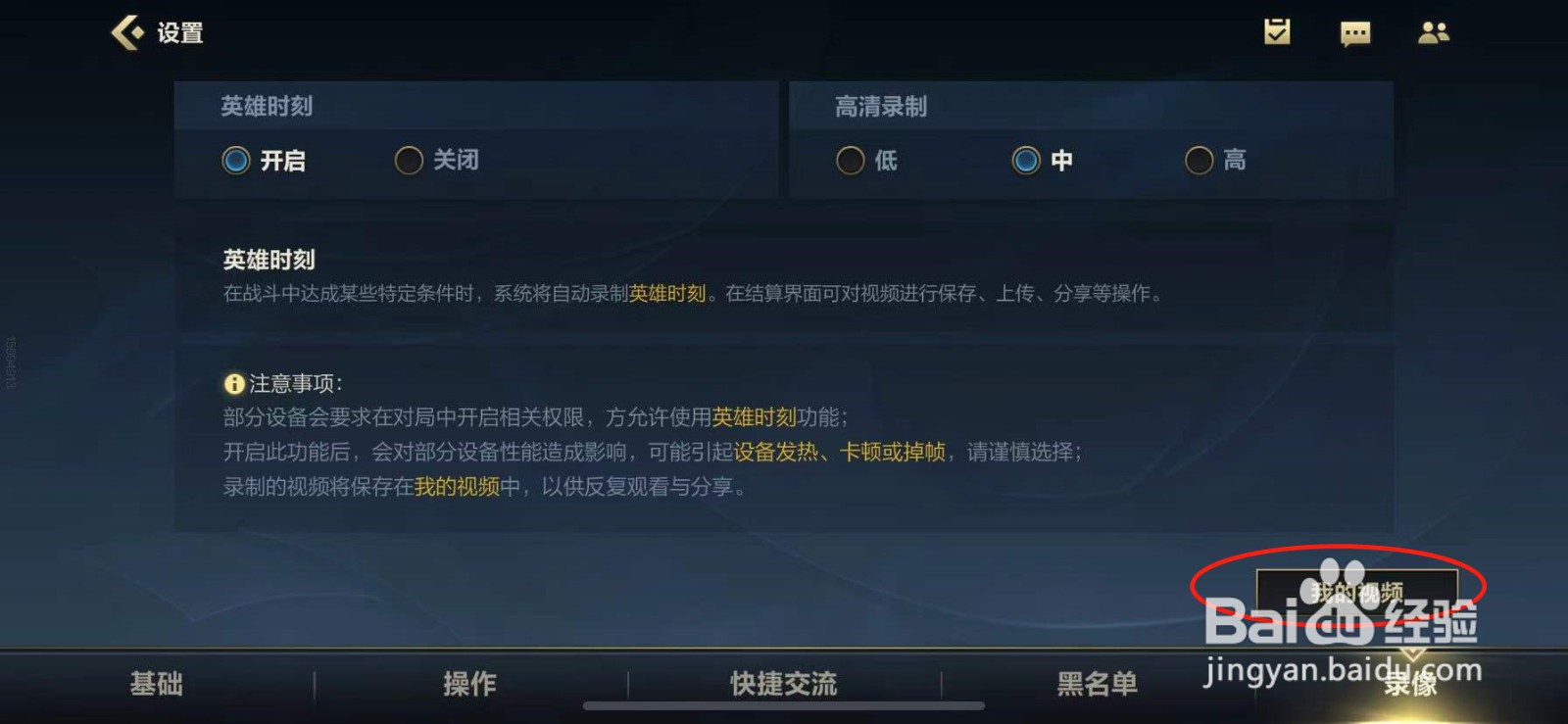Go back using the Settings arrow icon
This screenshot has height=724, width=1568.
coord(127,32)
